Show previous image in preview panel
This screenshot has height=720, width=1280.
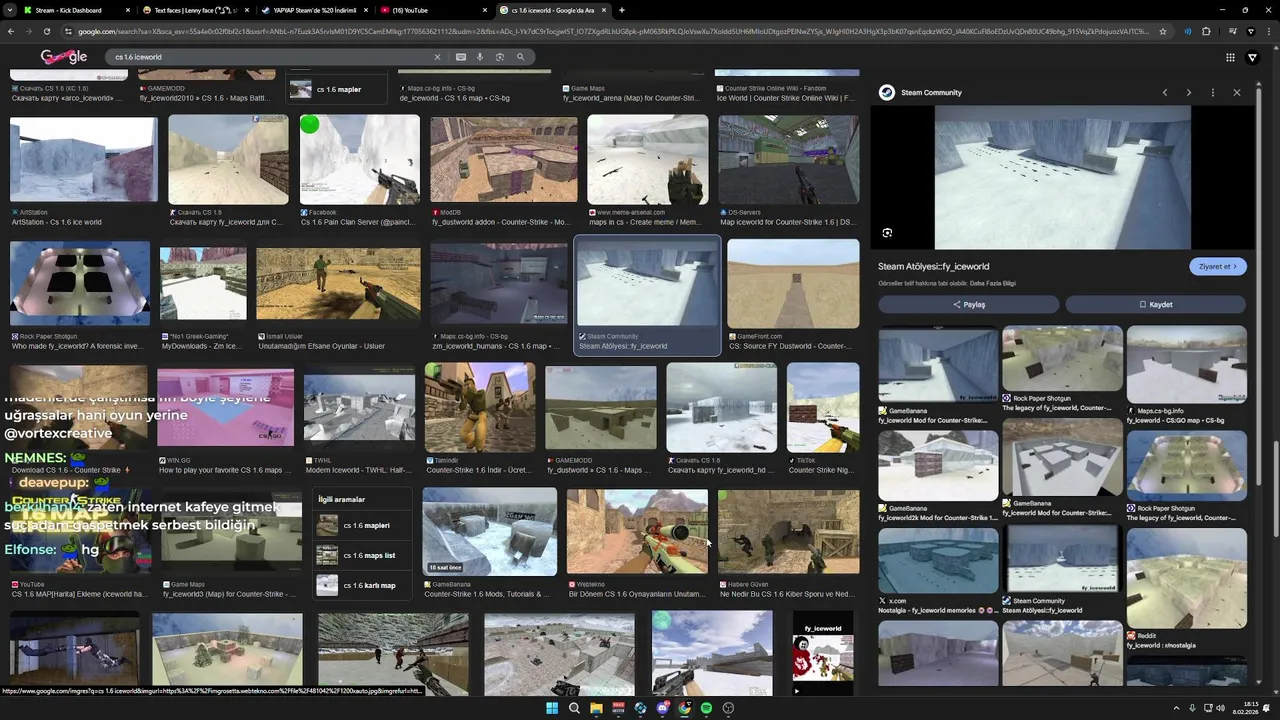click(1165, 92)
